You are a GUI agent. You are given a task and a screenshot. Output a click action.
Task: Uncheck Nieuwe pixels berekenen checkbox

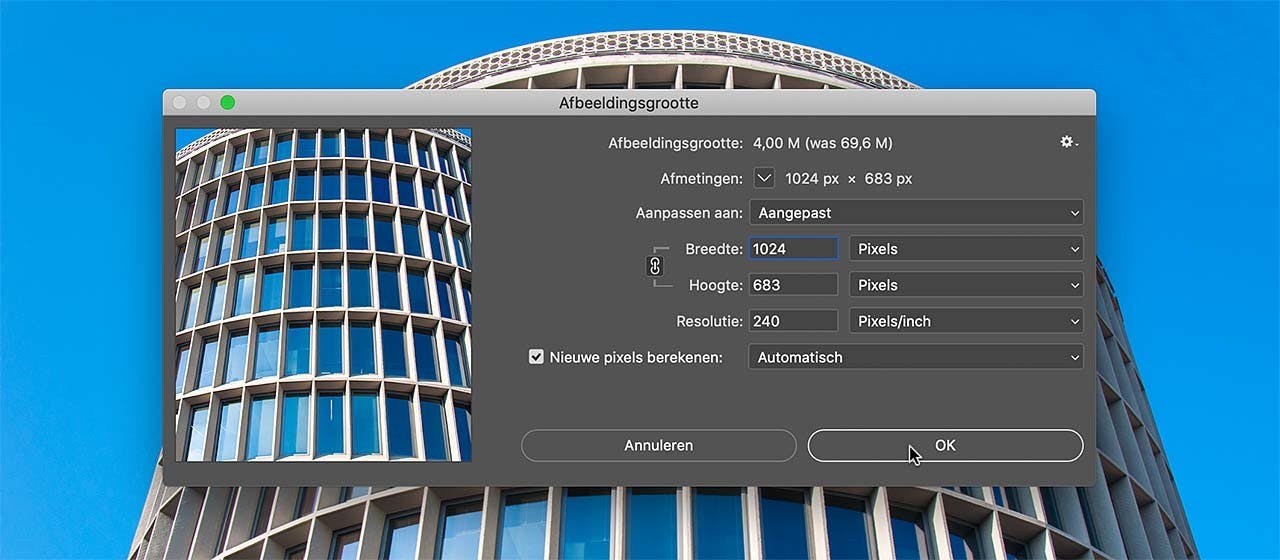(x=537, y=356)
